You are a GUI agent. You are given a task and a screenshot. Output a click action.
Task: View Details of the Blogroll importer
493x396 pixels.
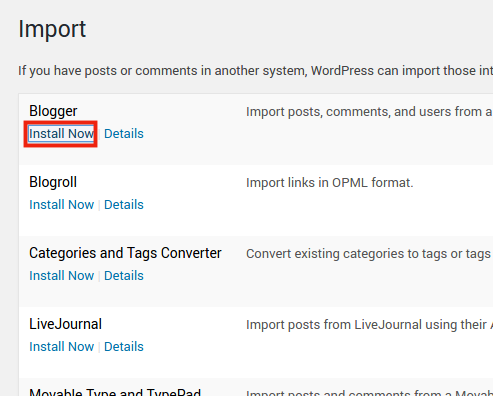click(124, 205)
